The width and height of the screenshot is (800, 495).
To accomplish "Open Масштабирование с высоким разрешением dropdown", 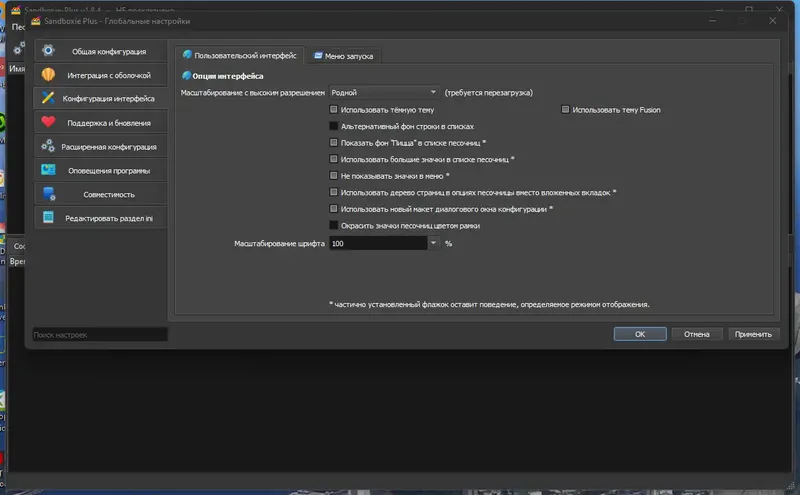I will [384, 92].
